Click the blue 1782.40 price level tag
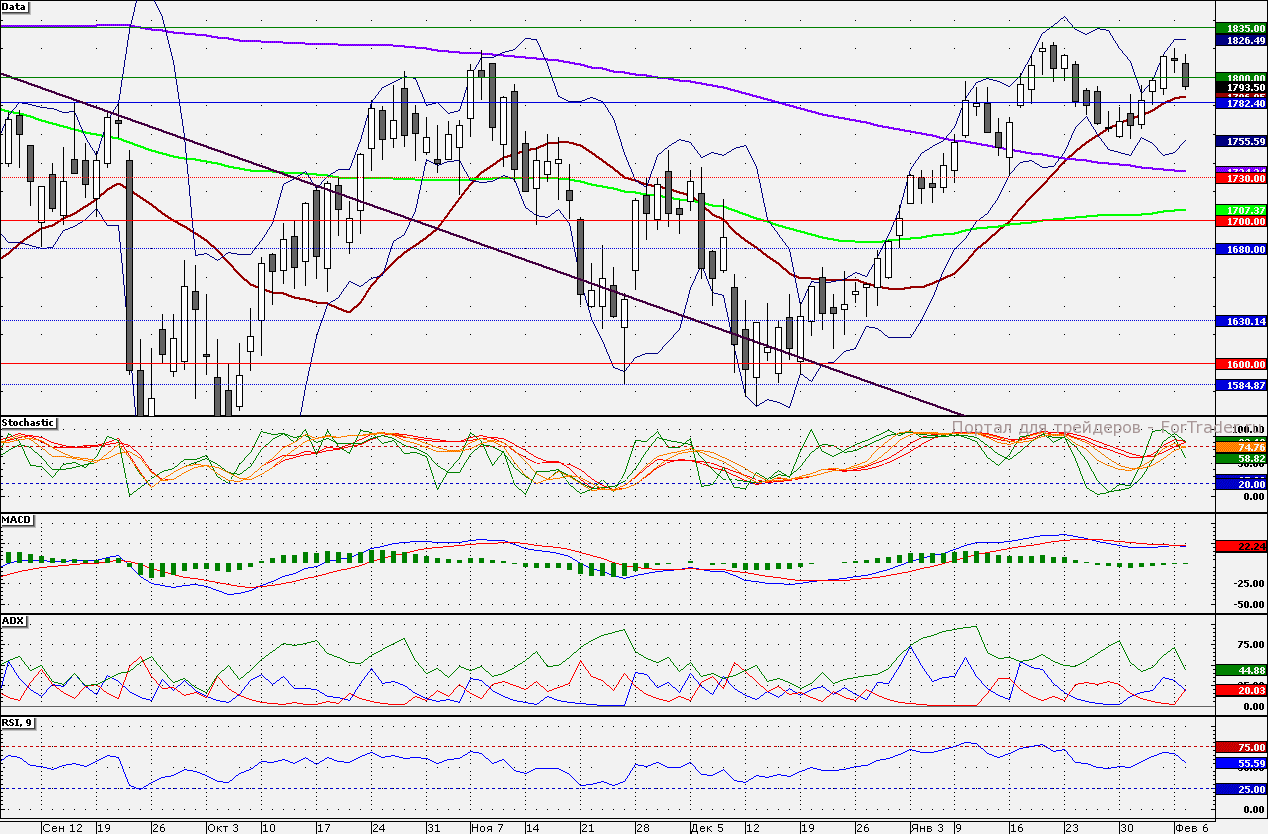The height and width of the screenshot is (834, 1268). (x=1241, y=103)
